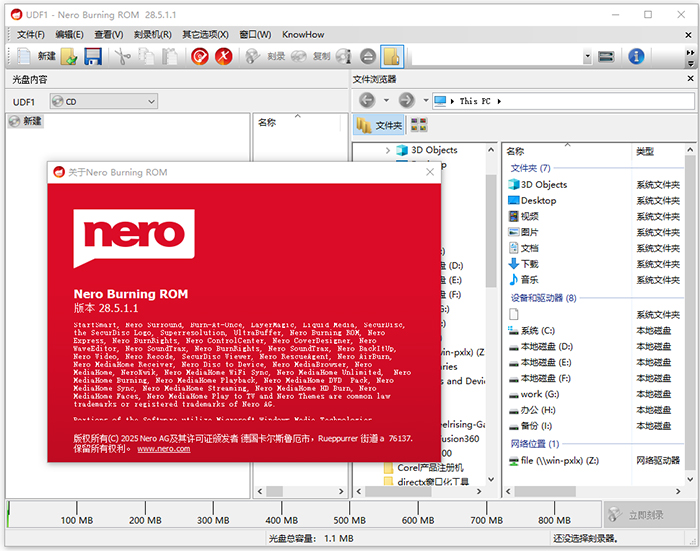Open the recorder selection dropdown arrow
The width and height of the screenshot is (700, 551).
click(588, 57)
